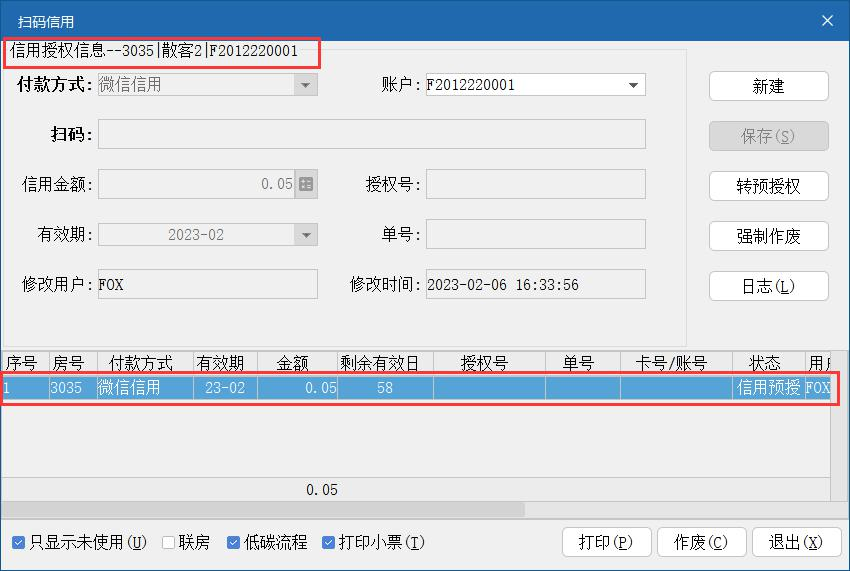Image resolution: width=850 pixels, height=571 pixels.
Task: Open the 日志(L) log button
Action: [x=769, y=286]
